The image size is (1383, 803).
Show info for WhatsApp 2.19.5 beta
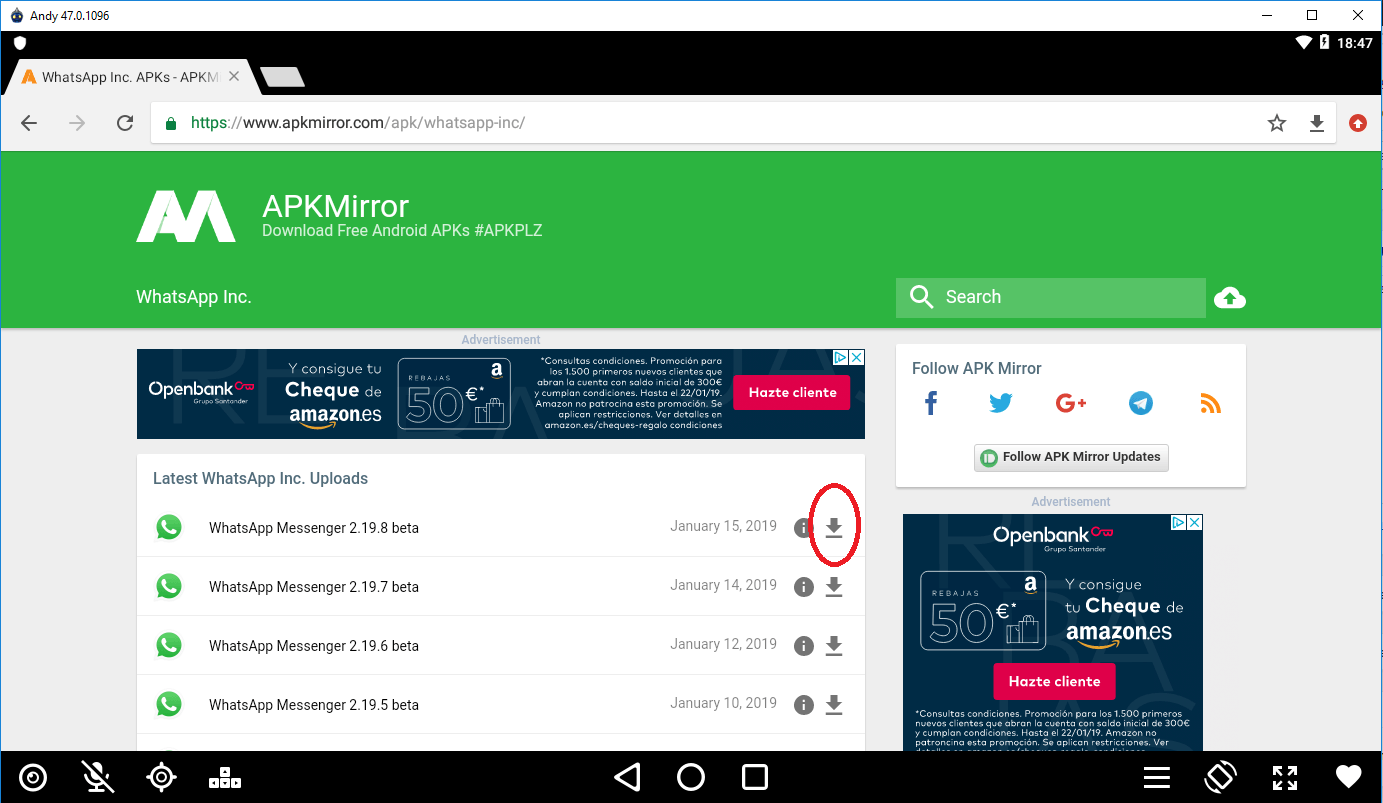pos(803,705)
